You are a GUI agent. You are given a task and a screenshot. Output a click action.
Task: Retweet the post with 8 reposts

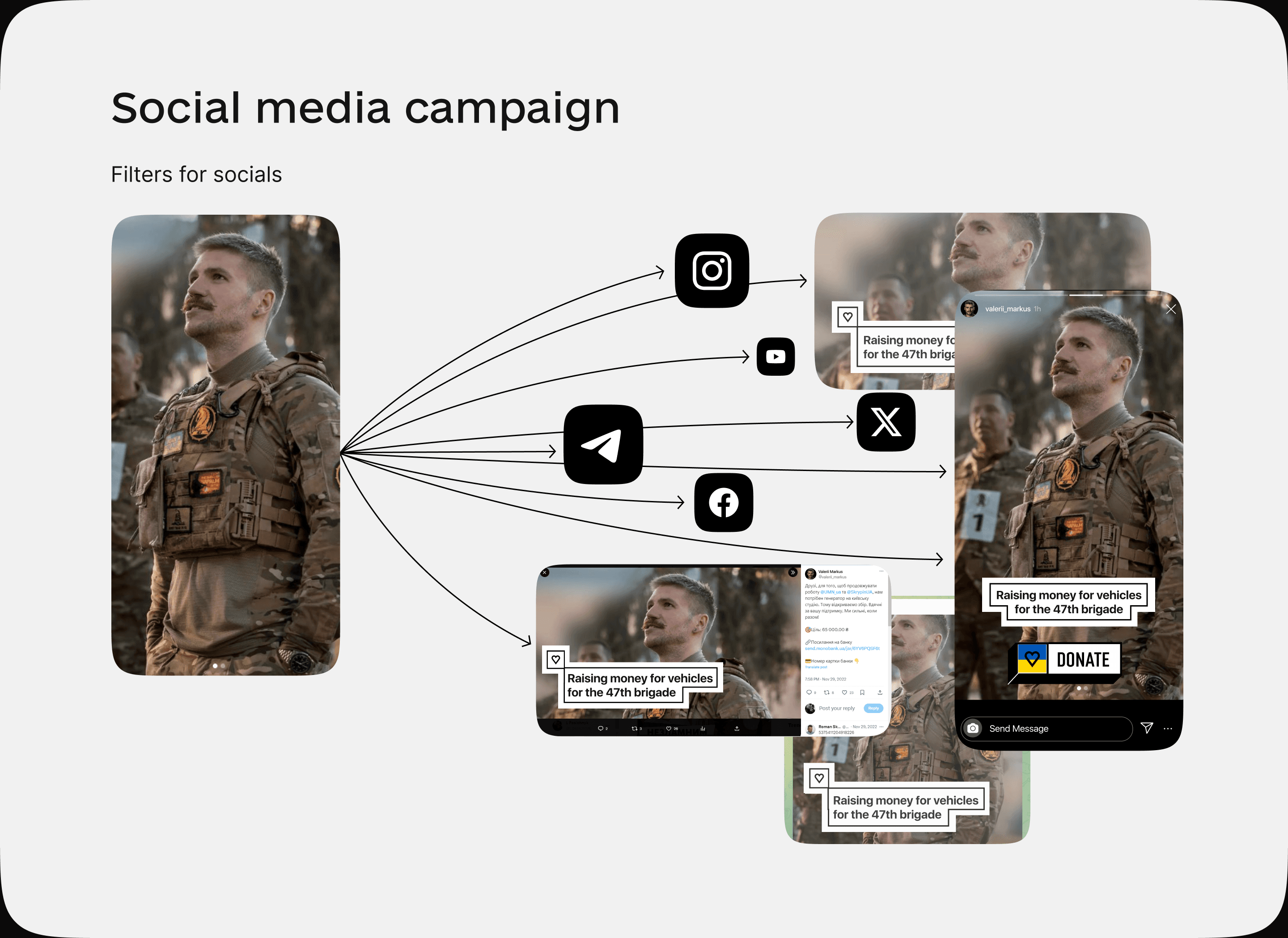tap(827, 692)
